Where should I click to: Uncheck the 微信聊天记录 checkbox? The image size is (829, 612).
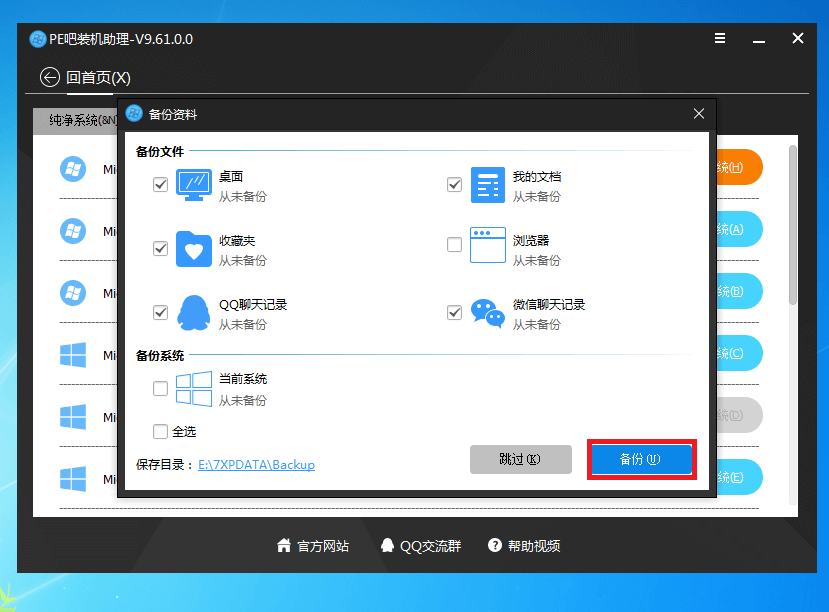[454, 313]
